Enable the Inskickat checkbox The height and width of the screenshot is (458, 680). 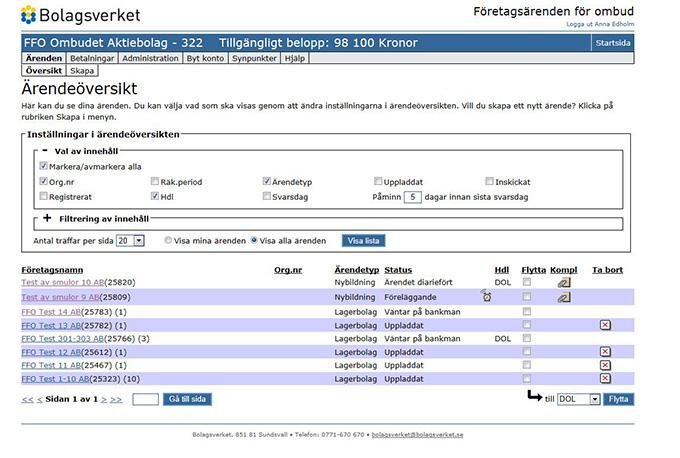490,181
